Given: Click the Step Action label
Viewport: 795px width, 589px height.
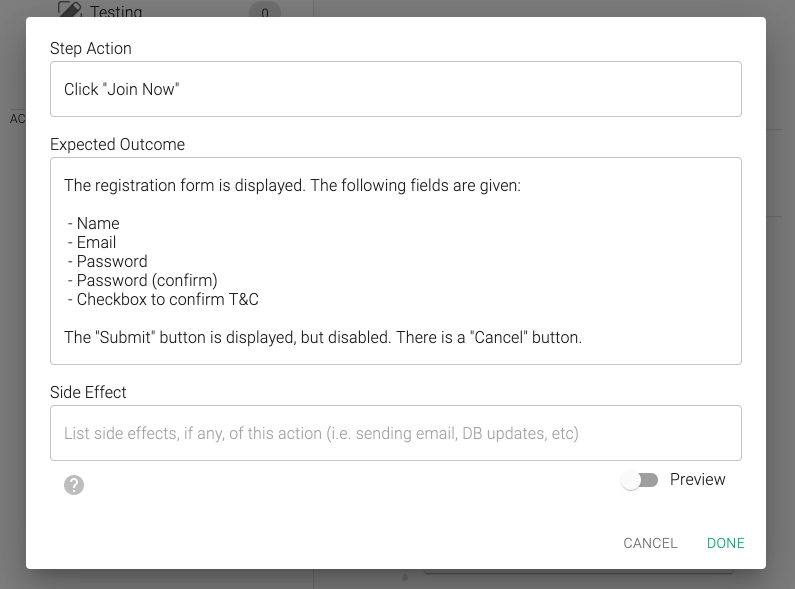Looking at the screenshot, I should tap(91, 48).
